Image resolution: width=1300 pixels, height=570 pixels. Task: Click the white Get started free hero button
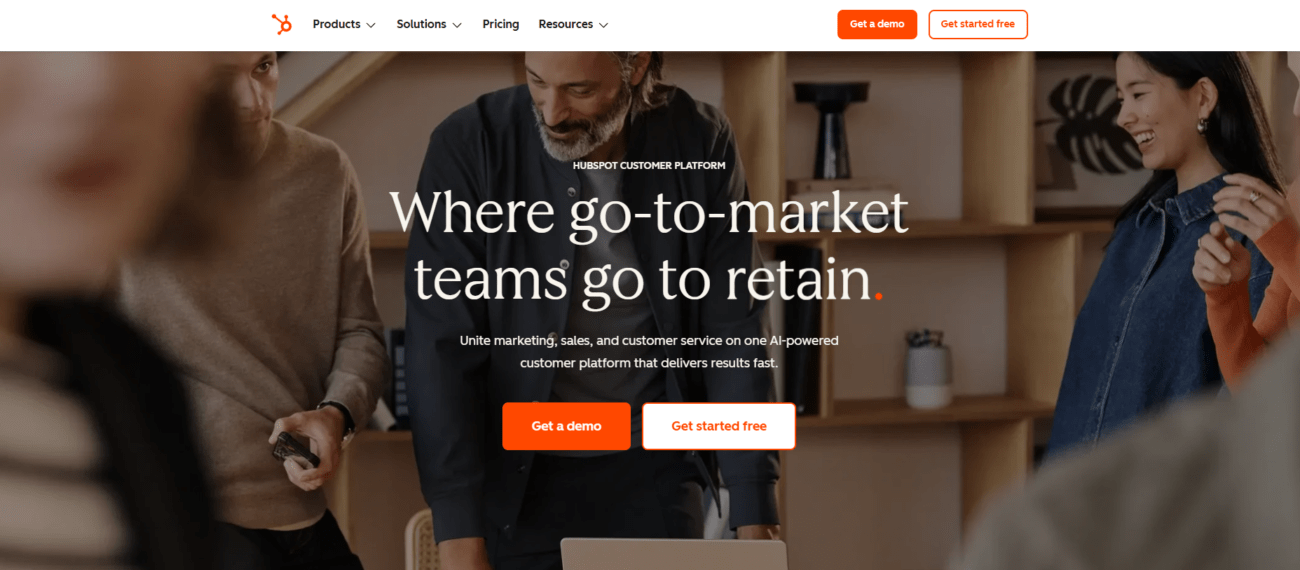[719, 426]
